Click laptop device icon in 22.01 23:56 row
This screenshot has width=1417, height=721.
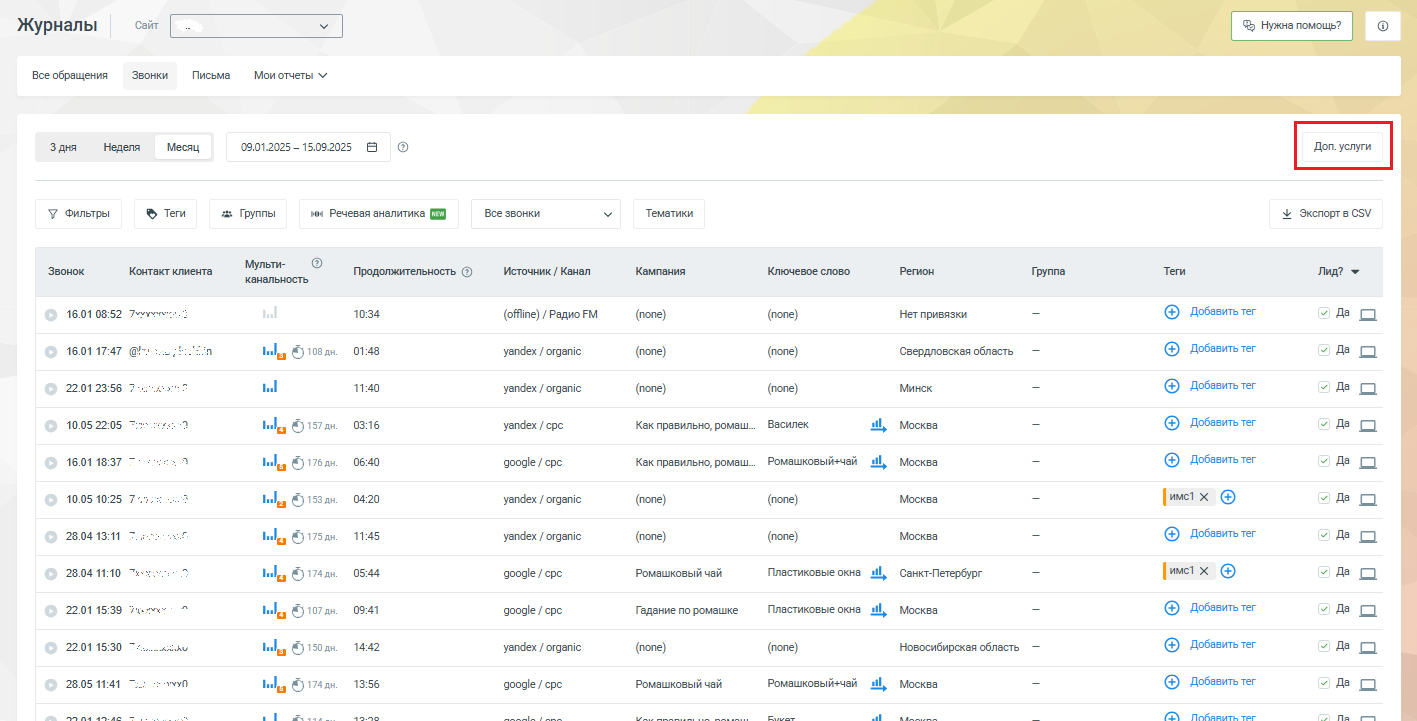(x=1368, y=389)
